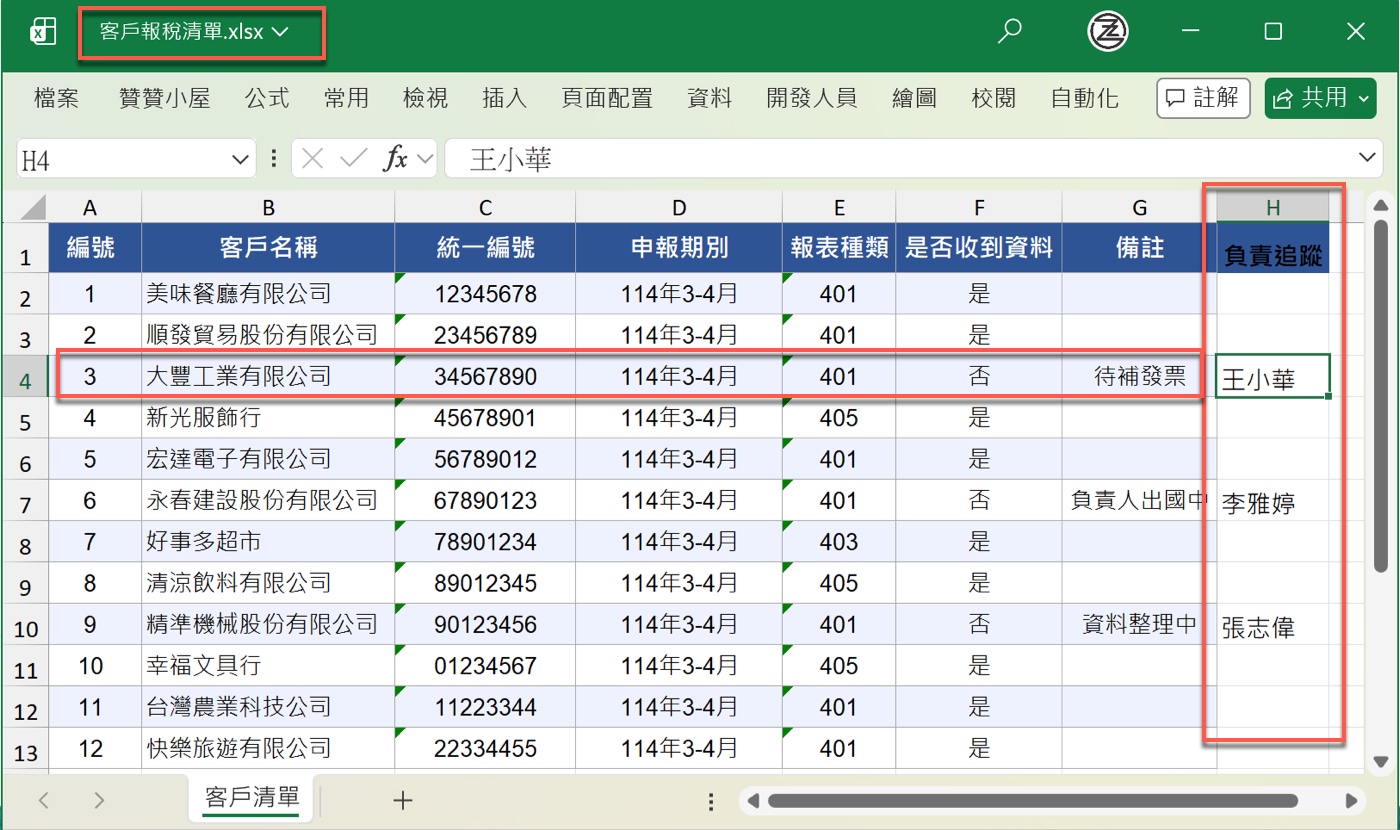
Task: Click cell 美味餐廳有限公司
Action: coord(268,294)
